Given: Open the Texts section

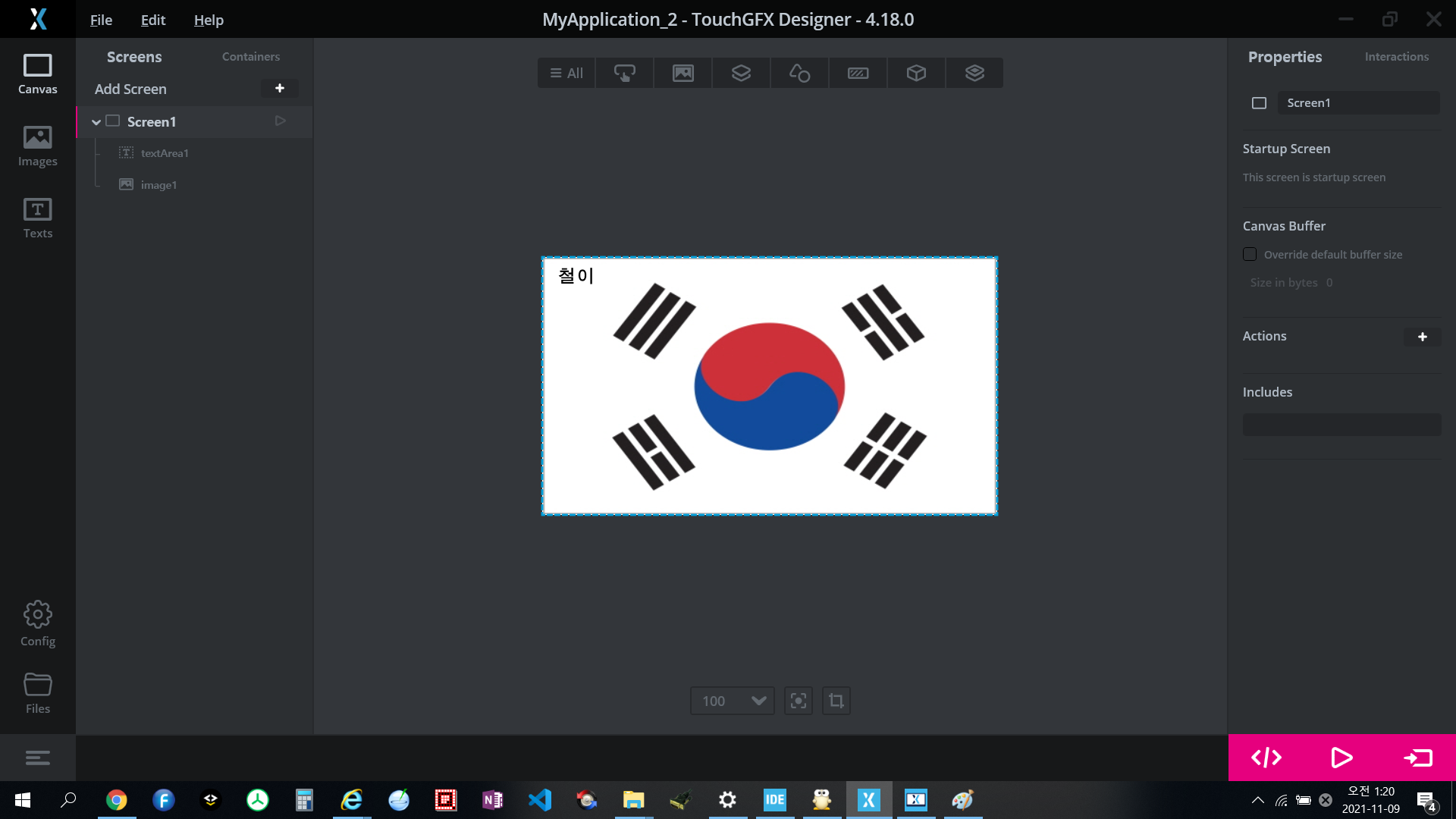Looking at the screenshot, I should tap(37, 218).
